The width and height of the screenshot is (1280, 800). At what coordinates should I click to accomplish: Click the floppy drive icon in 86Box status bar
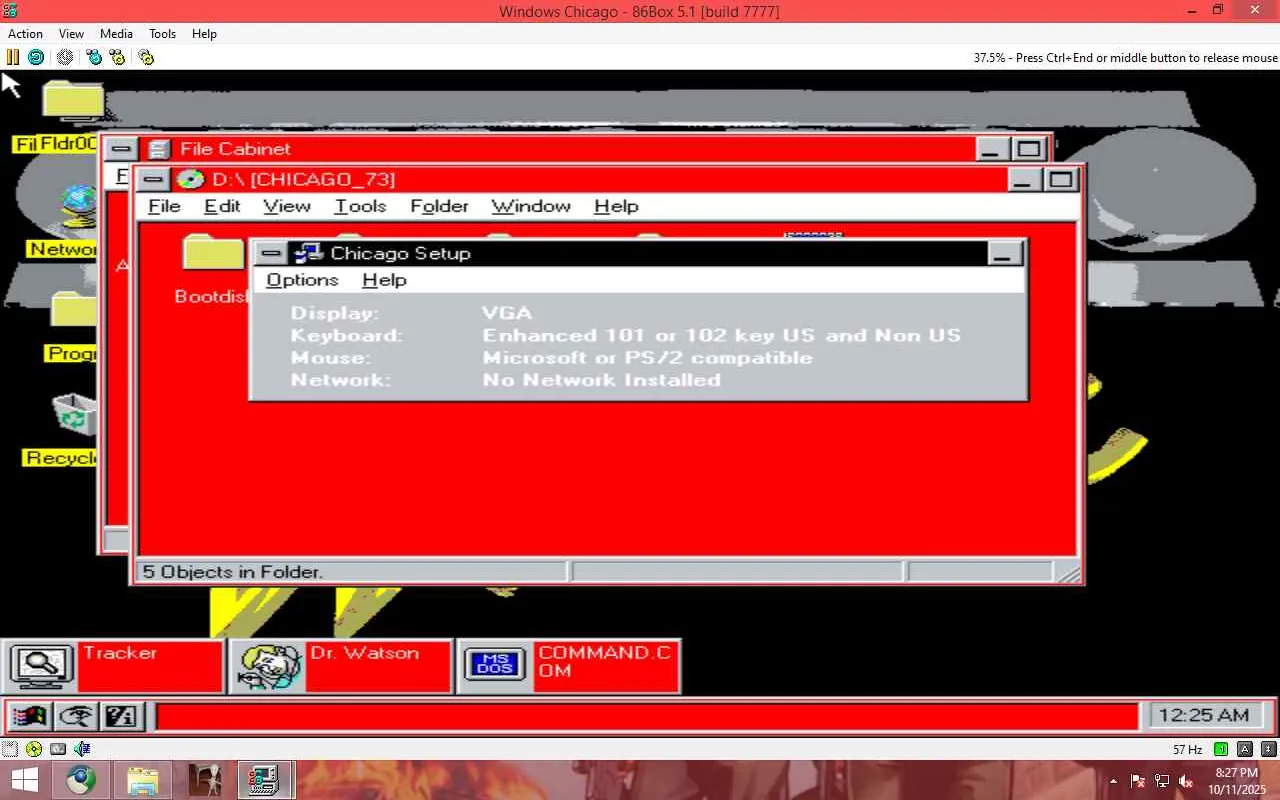[10, 748]
